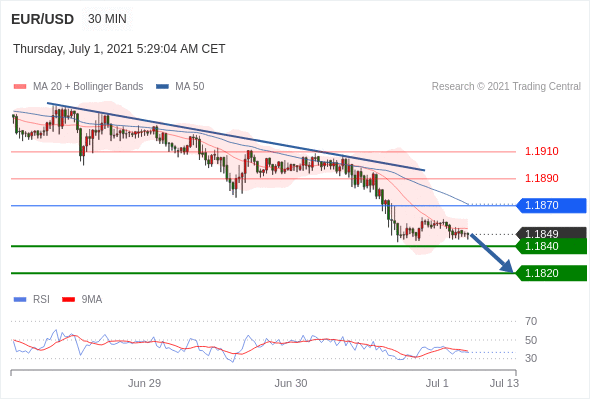Viewport: 590px width, 400px height.
Task: Select the 30 MIN timeframe label
Action: coord(107,19)
